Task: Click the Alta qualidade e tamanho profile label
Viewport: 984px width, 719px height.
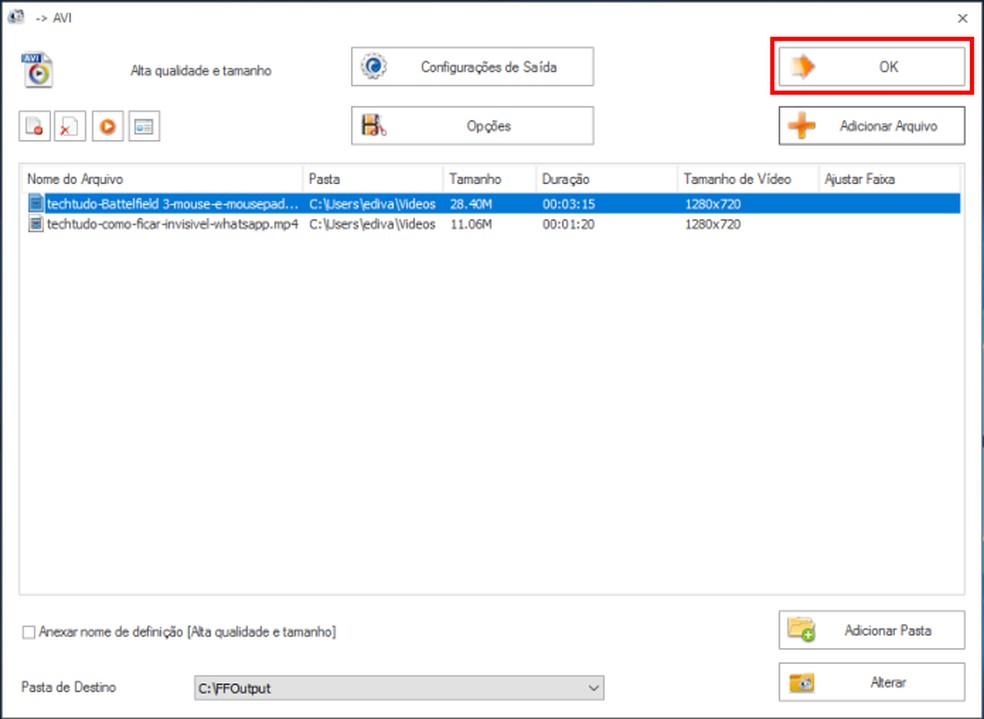Action: (201, 71)
